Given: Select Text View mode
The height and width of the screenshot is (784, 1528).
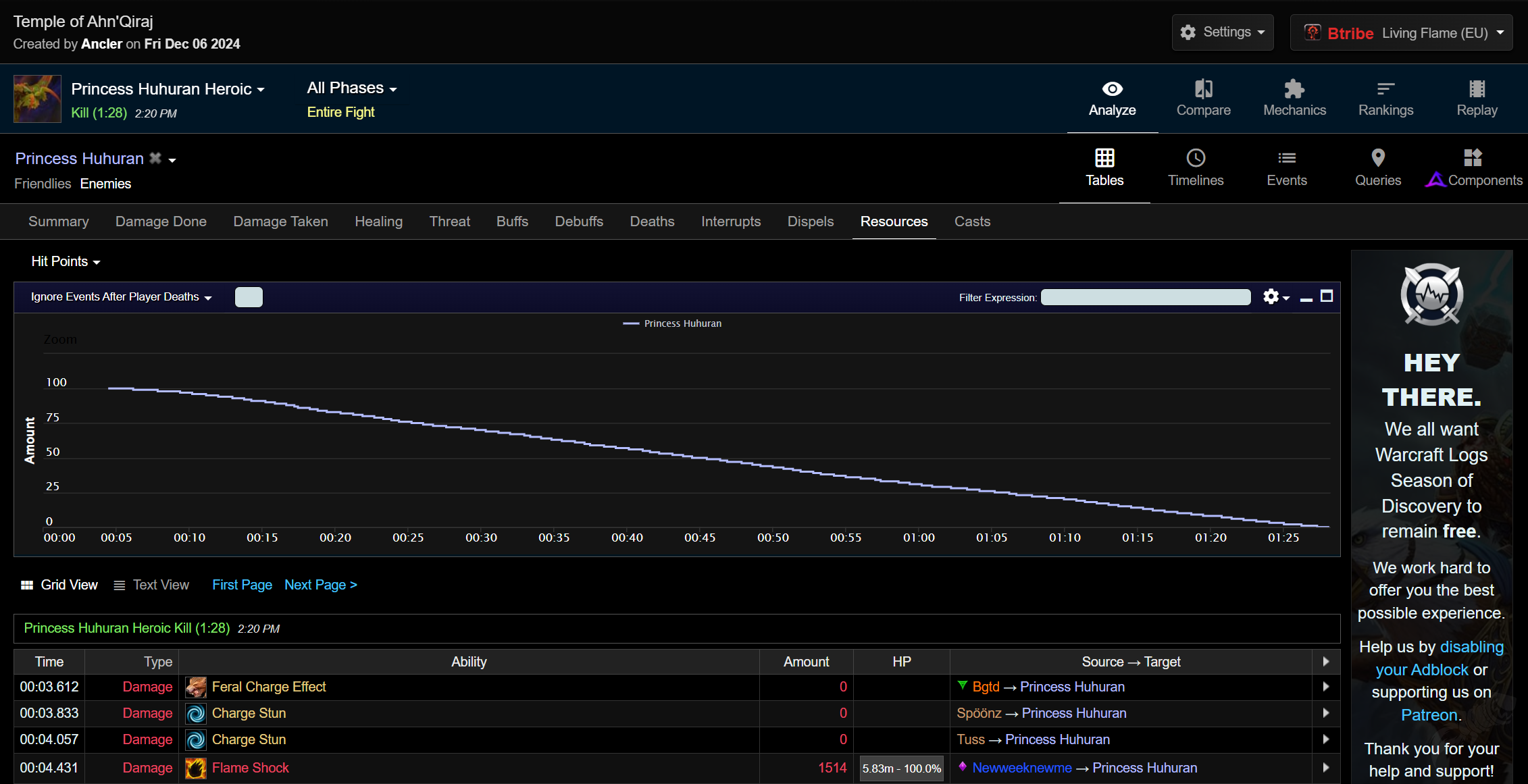Looking at the screenshot, I should pyautogui.click(x=151, y=585).
